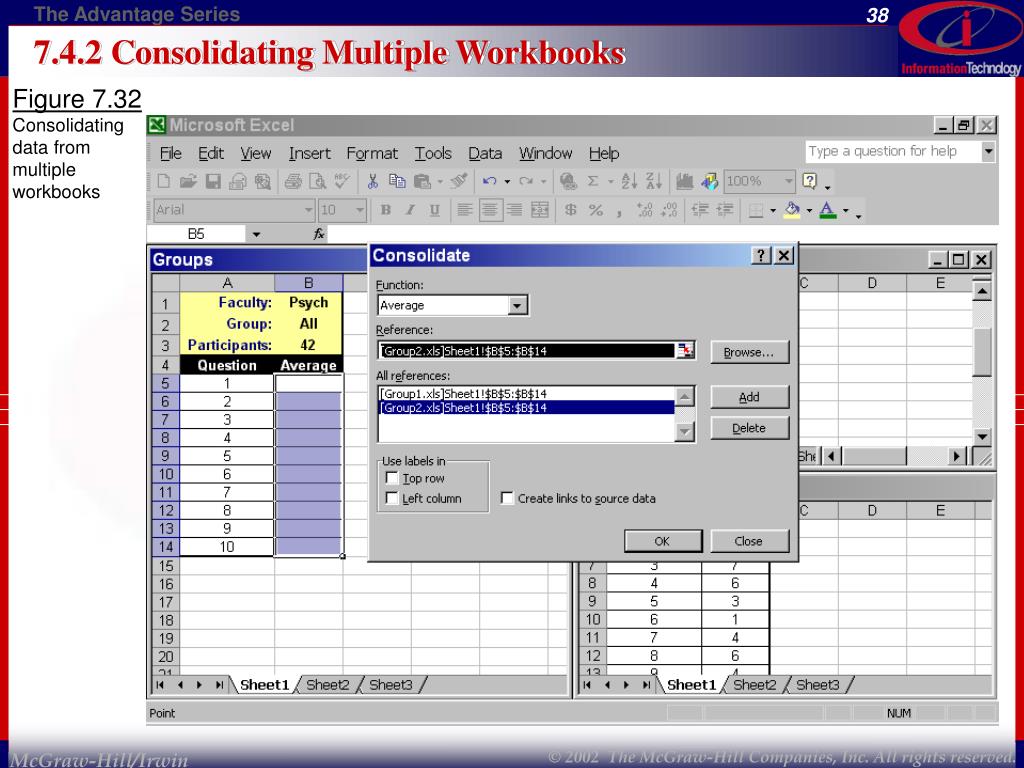Click the Fill Color paint bucket swatch
Image resolution: width=1024 pixels, height=768 pixels.
[x=792, y=210]
